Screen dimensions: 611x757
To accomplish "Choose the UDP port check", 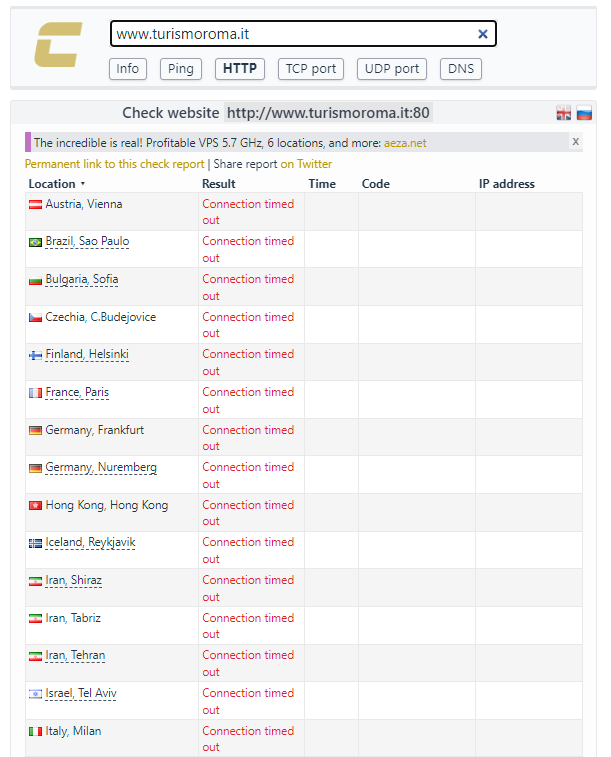I will click(392, 69).
